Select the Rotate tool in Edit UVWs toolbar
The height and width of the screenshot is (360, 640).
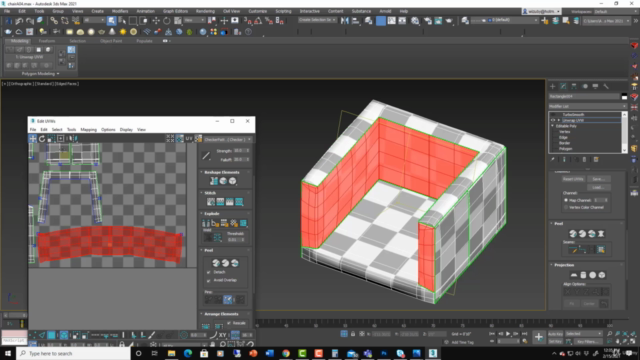pyautogui.click(x=42, y=139)
